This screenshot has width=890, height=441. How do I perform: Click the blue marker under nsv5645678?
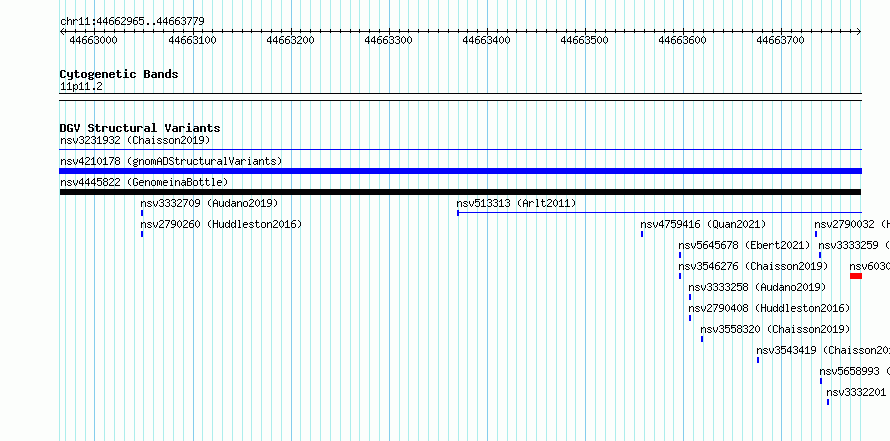[680, 255]
